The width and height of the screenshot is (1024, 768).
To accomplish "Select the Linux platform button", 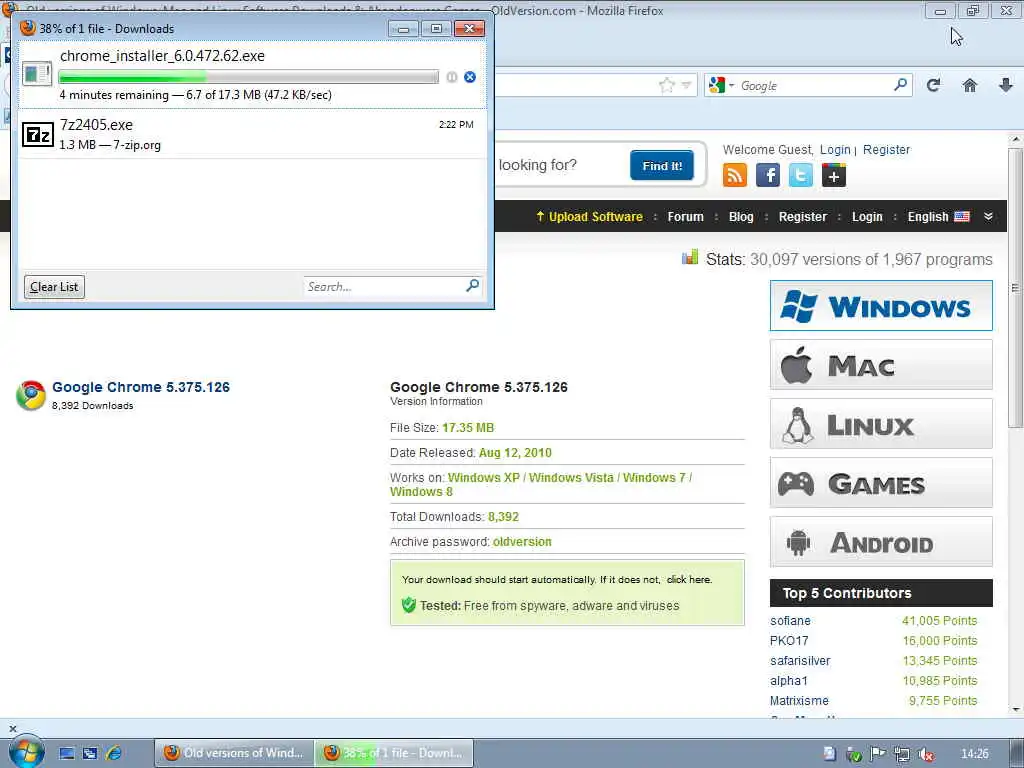I will click(881, 424).
